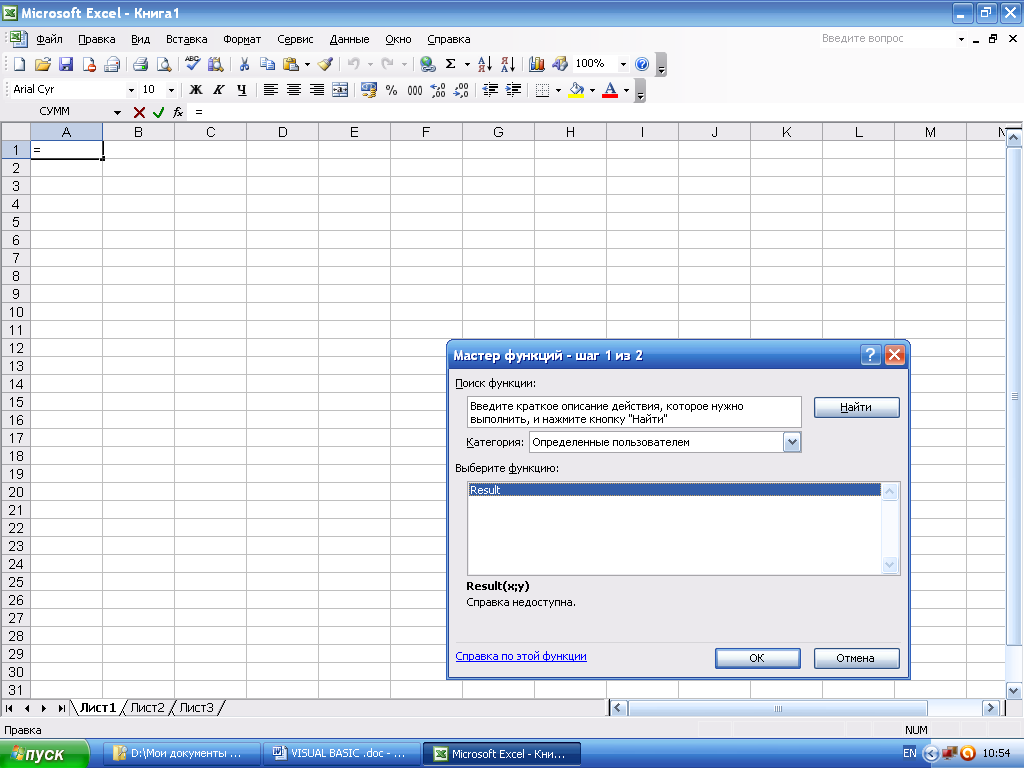1024x768 pixels.
Task: Click the Excel Help question mark icon
Action: (642, 64)
